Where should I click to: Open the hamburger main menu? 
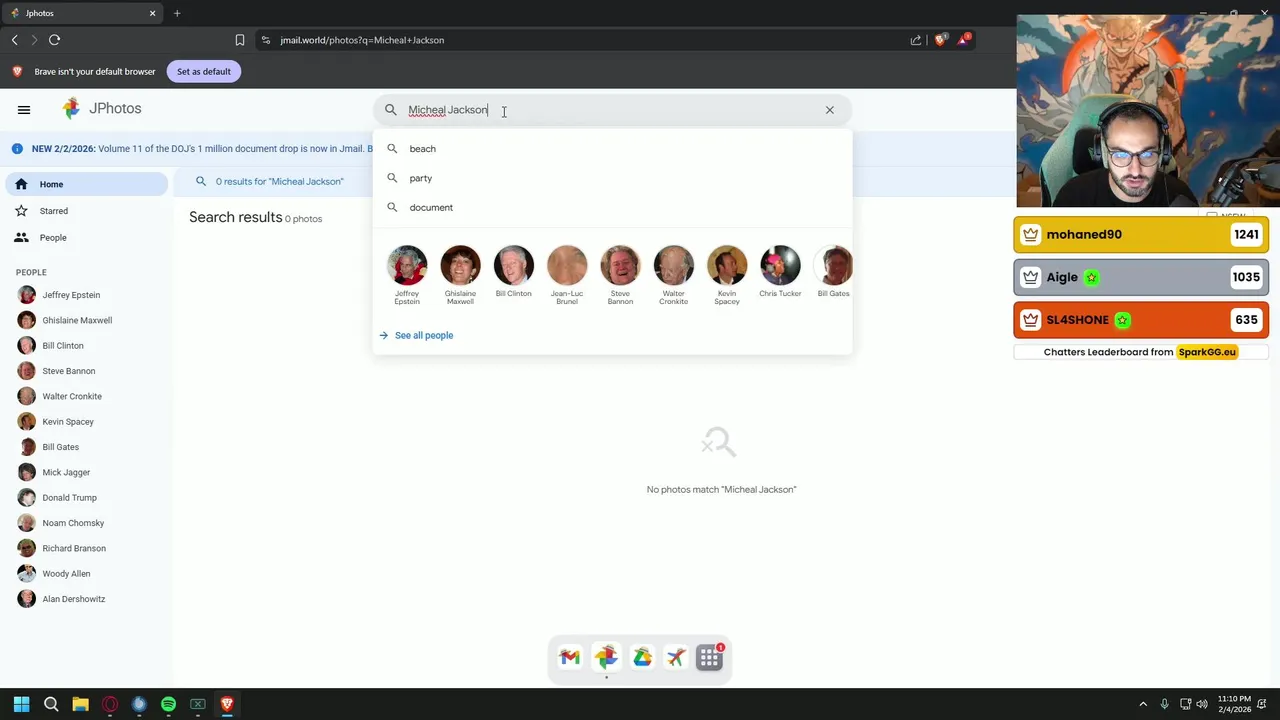[x=24, y=110]
